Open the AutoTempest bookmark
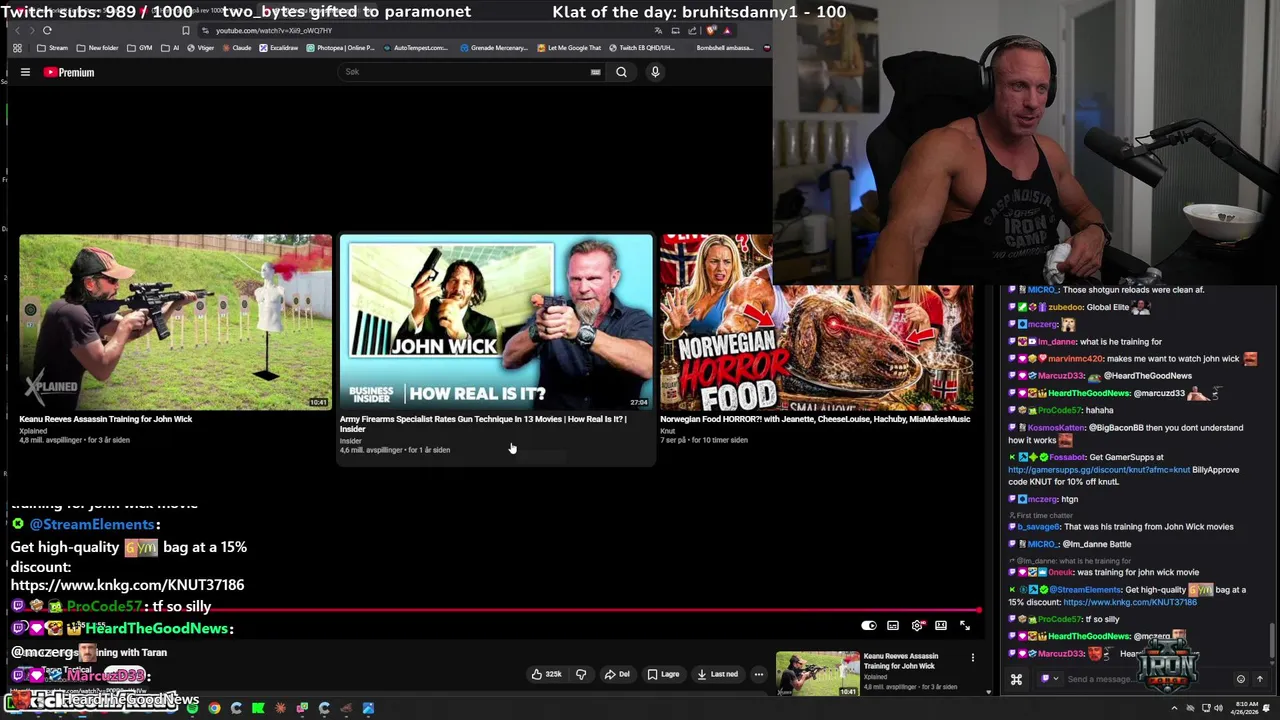The height and width of the screenshot is (720, 1280). 415,48
